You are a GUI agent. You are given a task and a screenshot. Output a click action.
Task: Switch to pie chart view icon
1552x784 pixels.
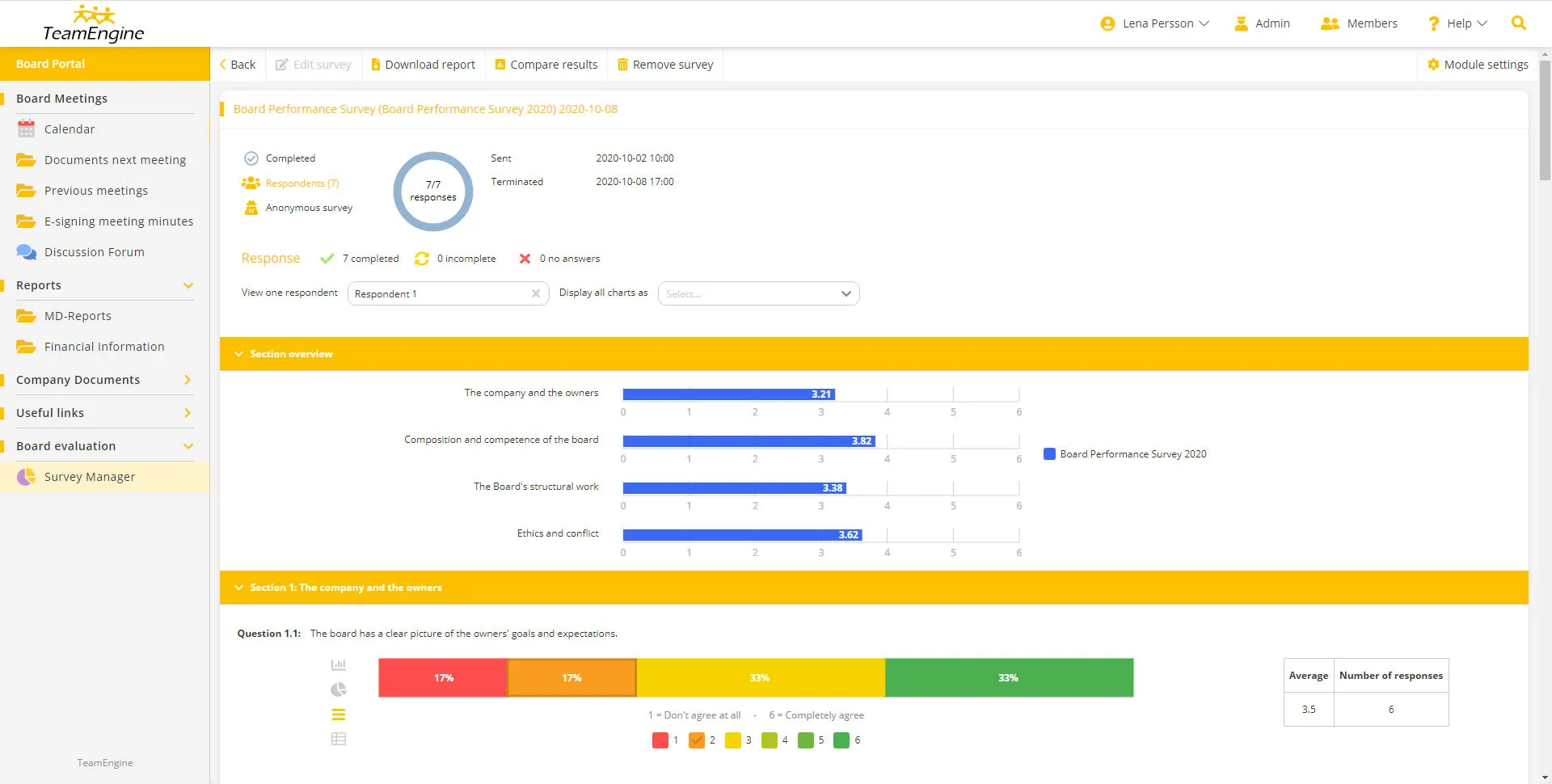click(339, 689)
